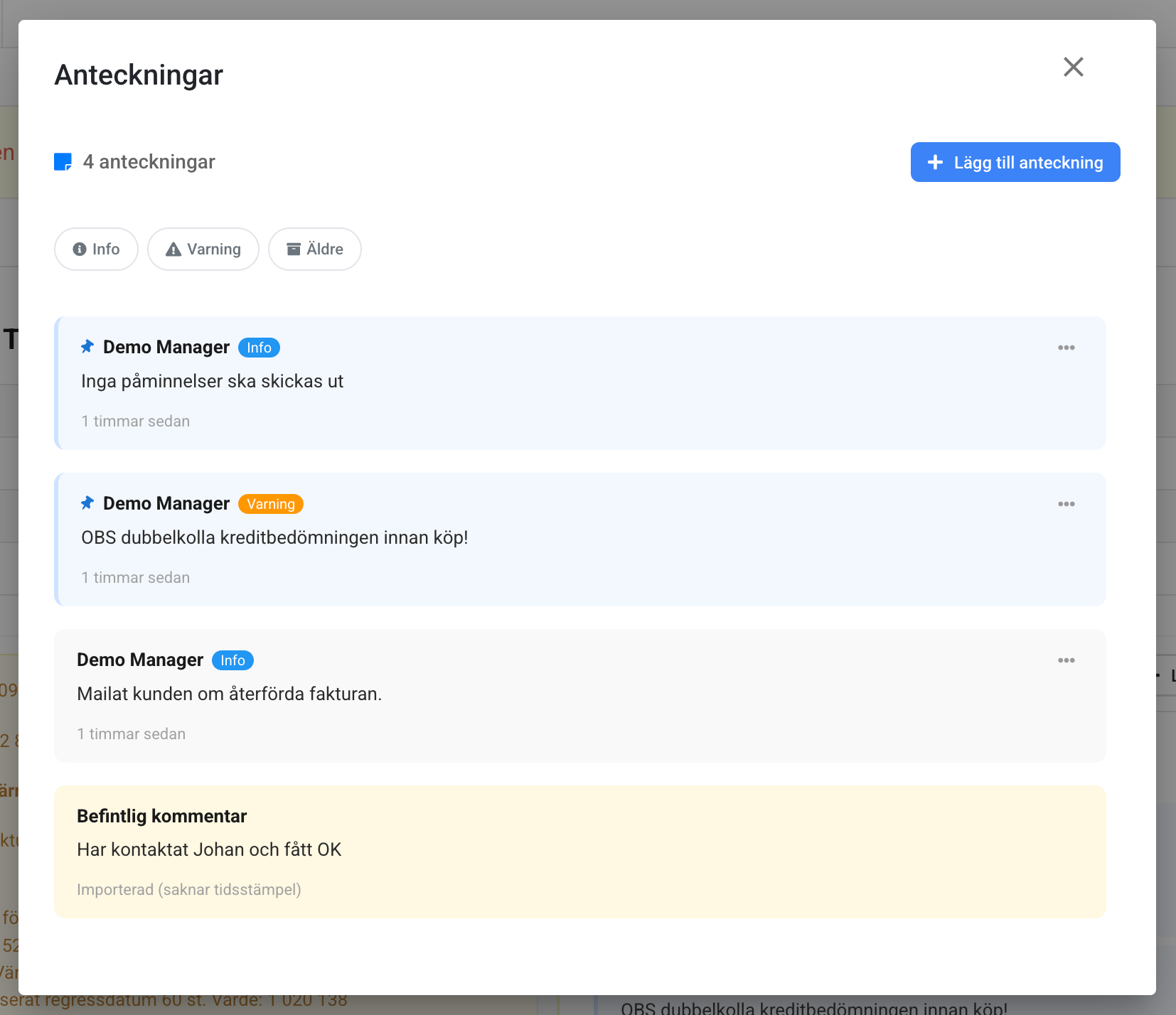This screenshot has width=1176, height=1015.
Task: Click the Info badge on 'Inga påminnelser' note
Action: click(x=259, y=348)
